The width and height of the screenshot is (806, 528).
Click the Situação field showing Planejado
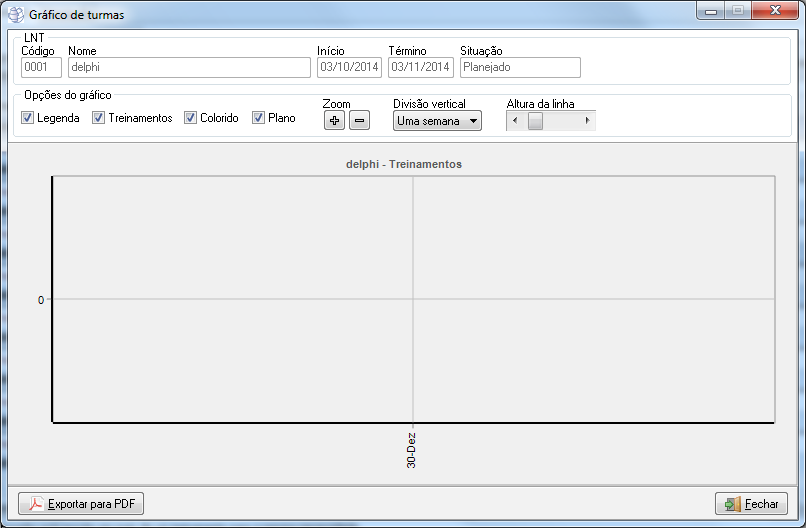(x=519, y=67)
